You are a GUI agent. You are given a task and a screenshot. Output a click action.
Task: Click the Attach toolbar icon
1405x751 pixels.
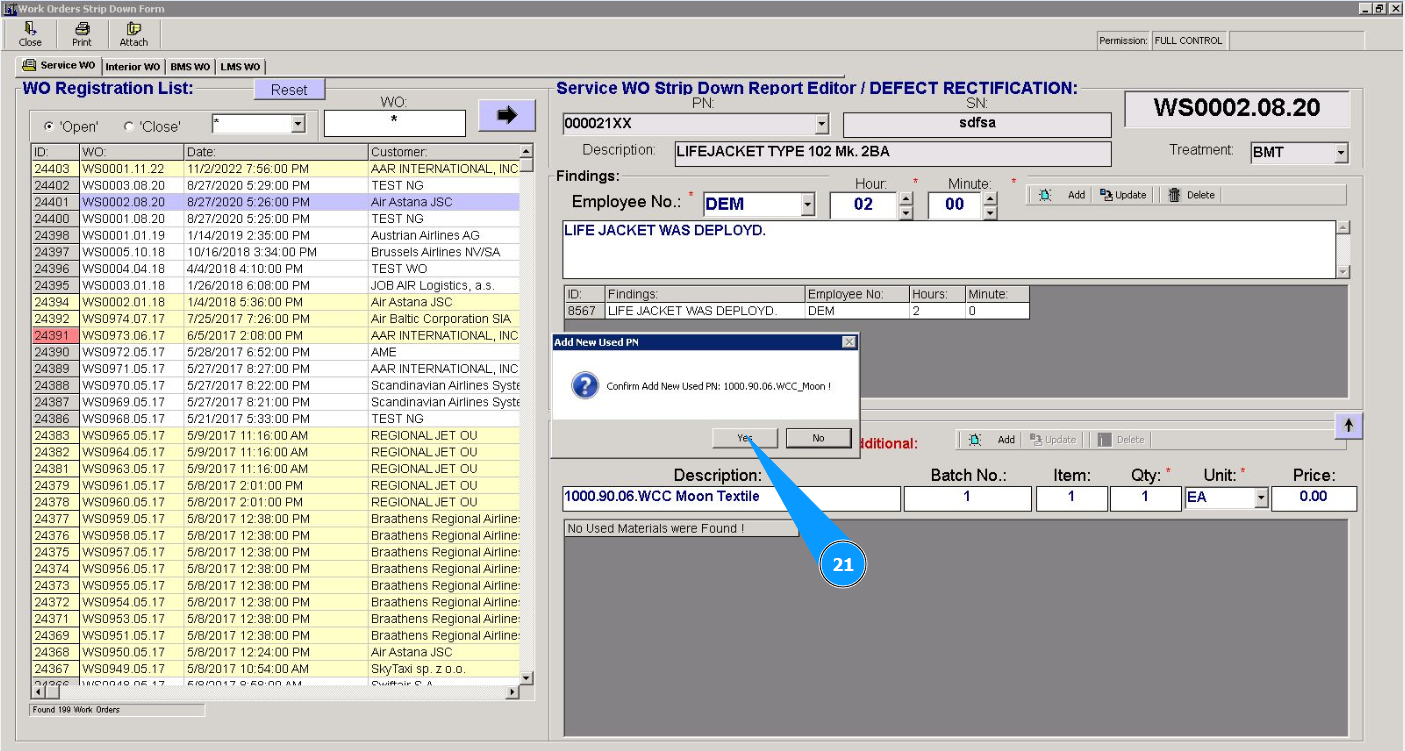[x=133, y=34]
